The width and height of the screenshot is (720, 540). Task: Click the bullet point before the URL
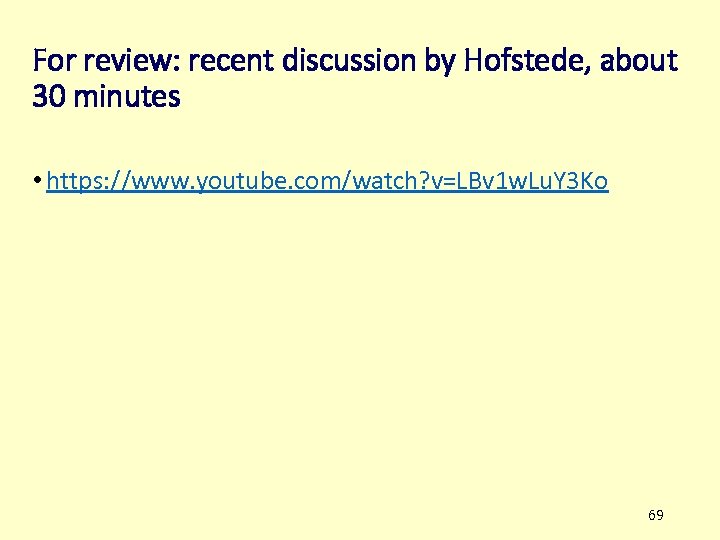click(x=37, y=180)
